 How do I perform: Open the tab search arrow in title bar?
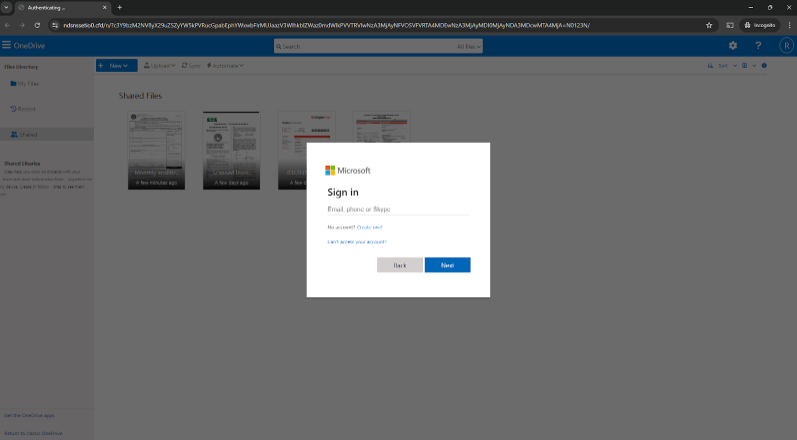pyautogui.click(x=6, y=8)
